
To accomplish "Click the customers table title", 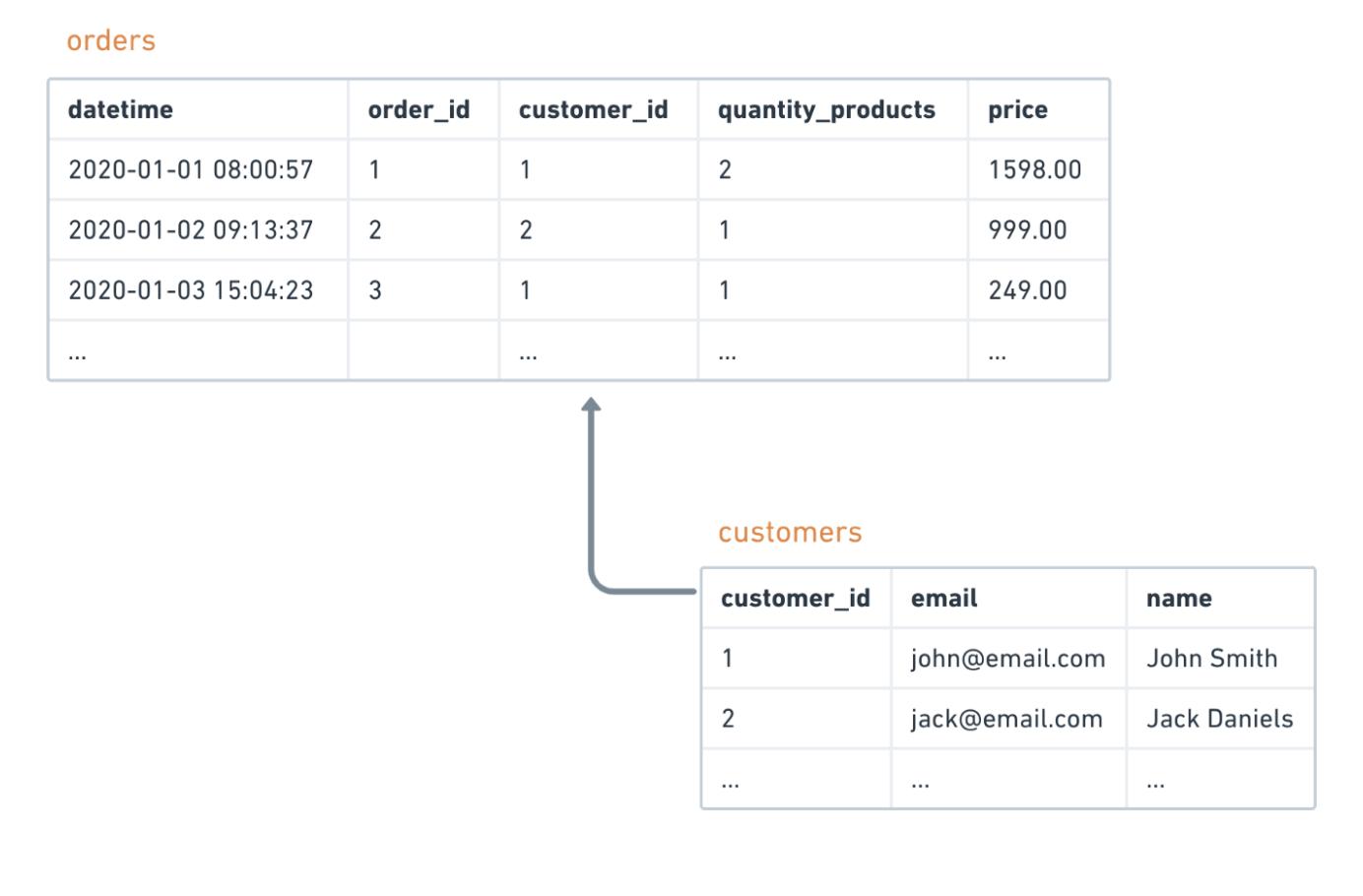I will pyautogui.click(x=790, y=533).
